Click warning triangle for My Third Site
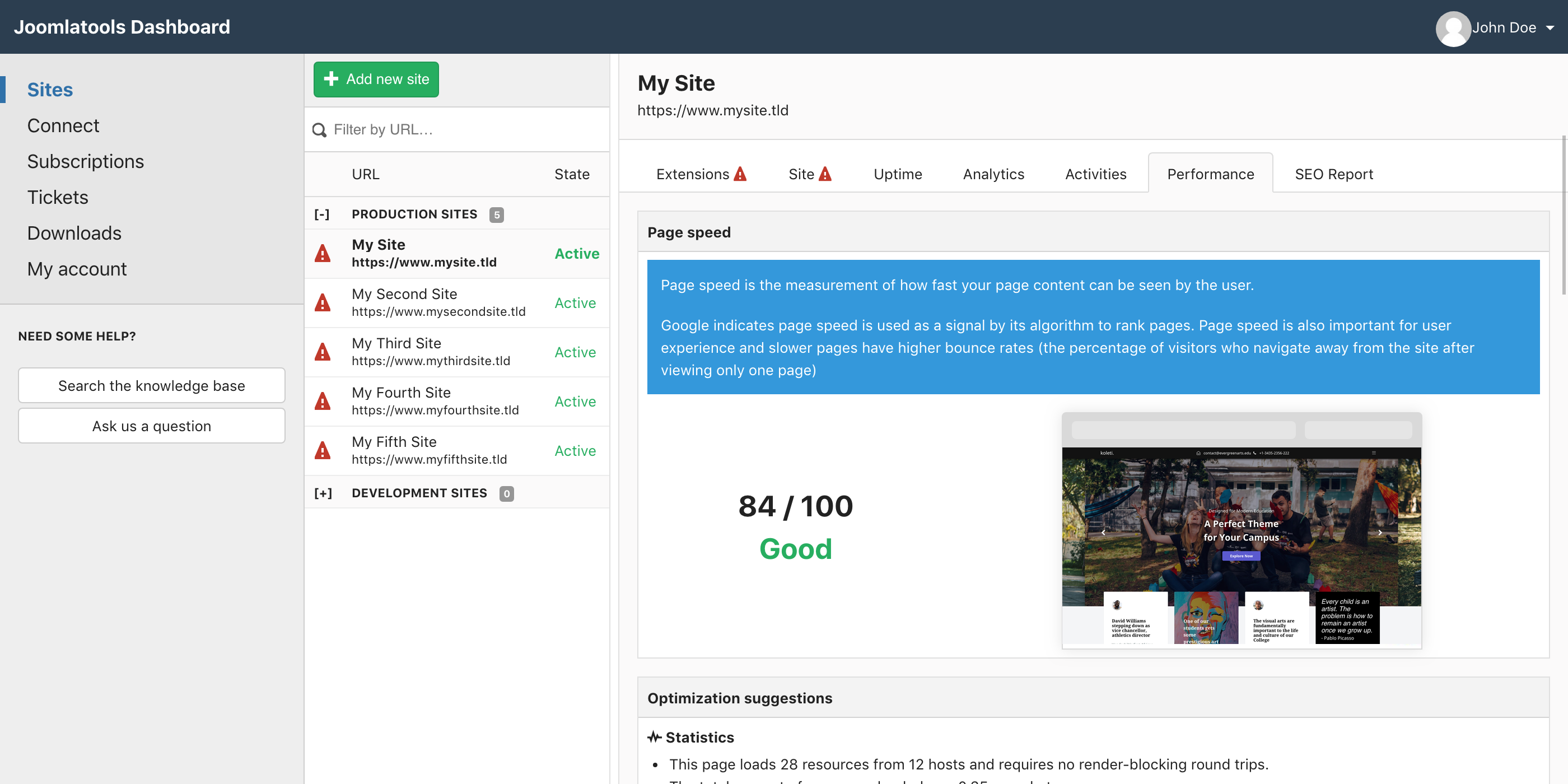 pyautogui.click(x=323, y=352)
